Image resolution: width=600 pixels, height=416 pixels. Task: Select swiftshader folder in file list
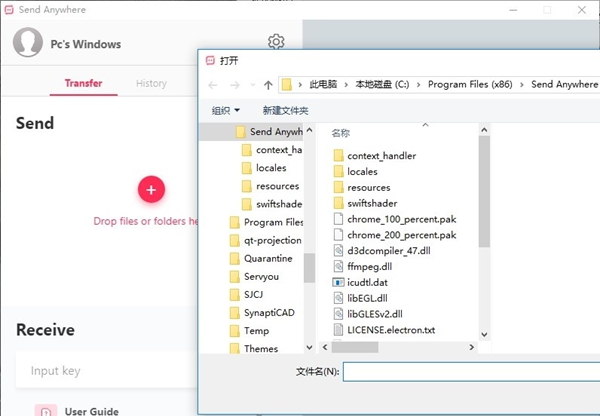coord(365,203)
